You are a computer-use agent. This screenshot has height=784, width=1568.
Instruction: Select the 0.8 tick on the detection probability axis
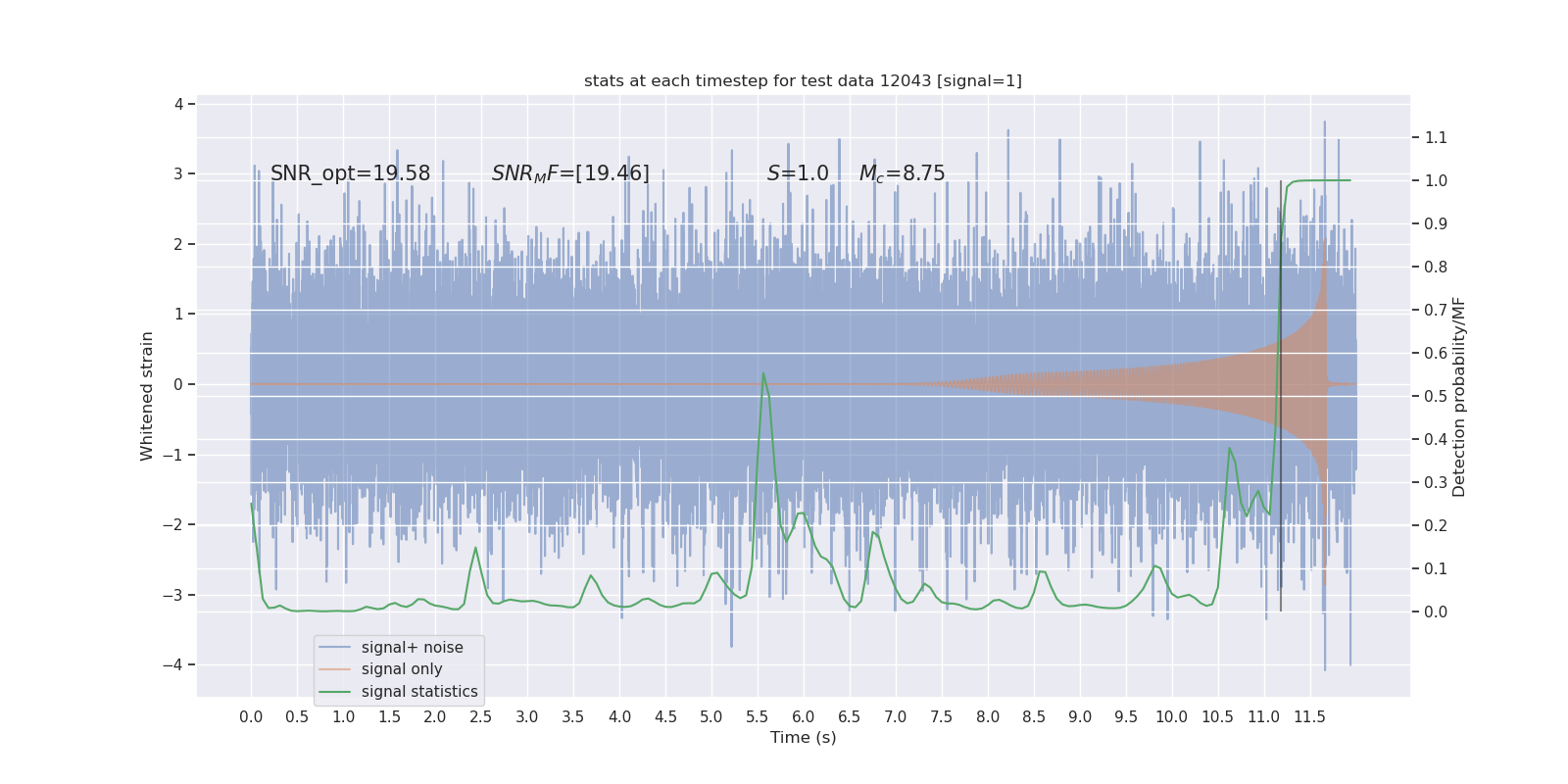tap(1436, 267)
